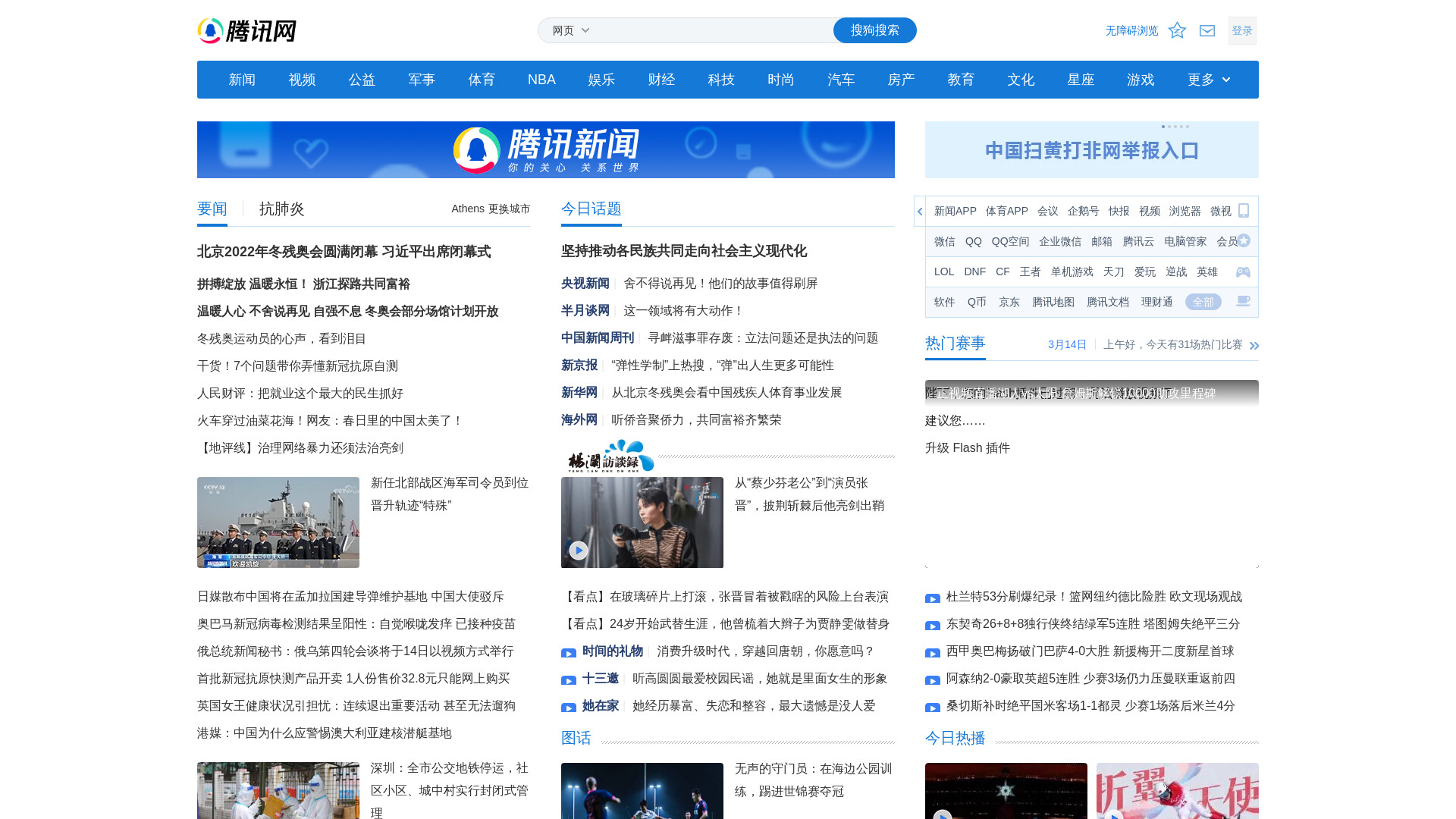Click the 搜狗搜索 search button
The height and width of the screenshot is (819, 1456).
click(875, 30)
